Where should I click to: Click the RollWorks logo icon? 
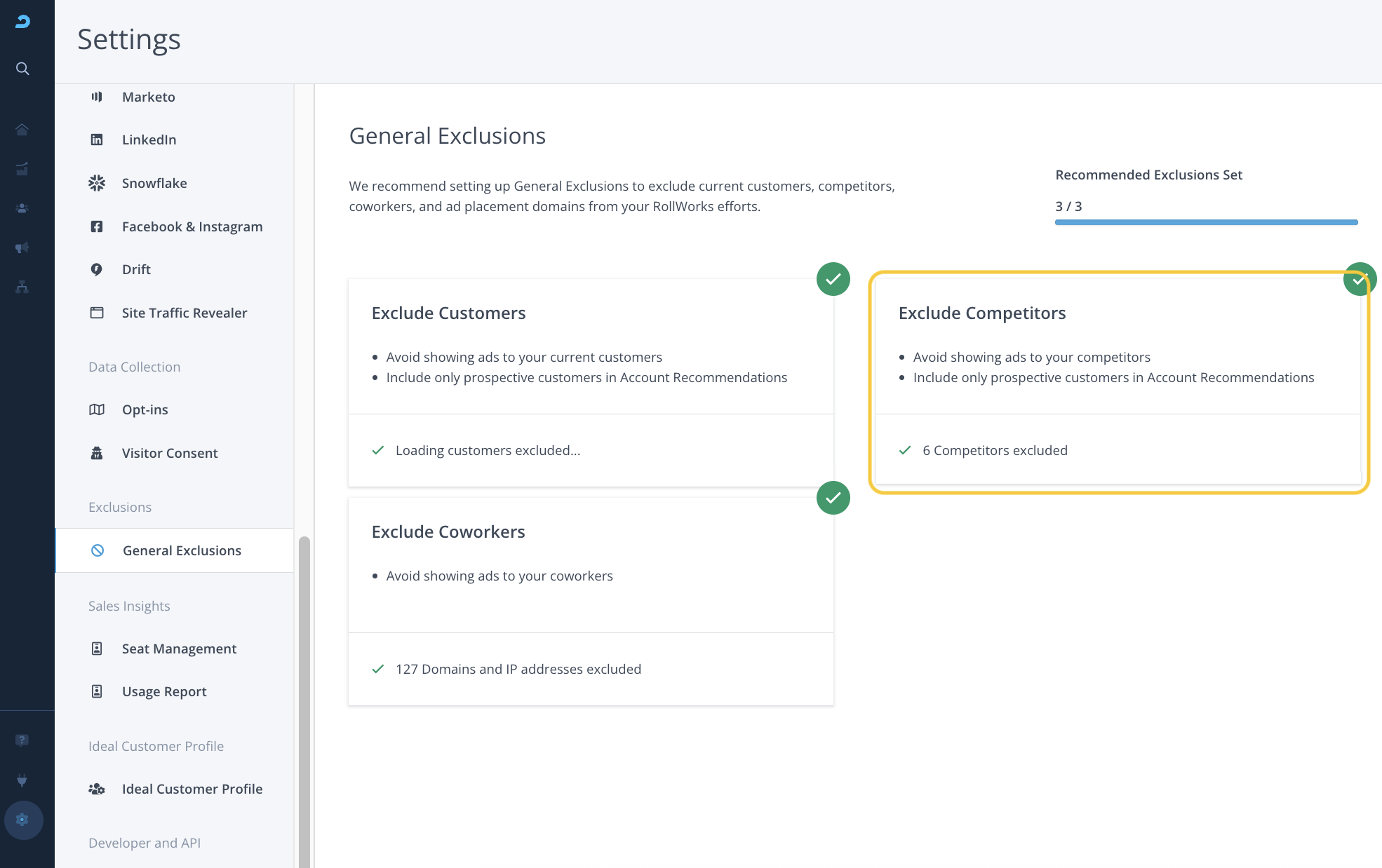(x=22, y=22)
